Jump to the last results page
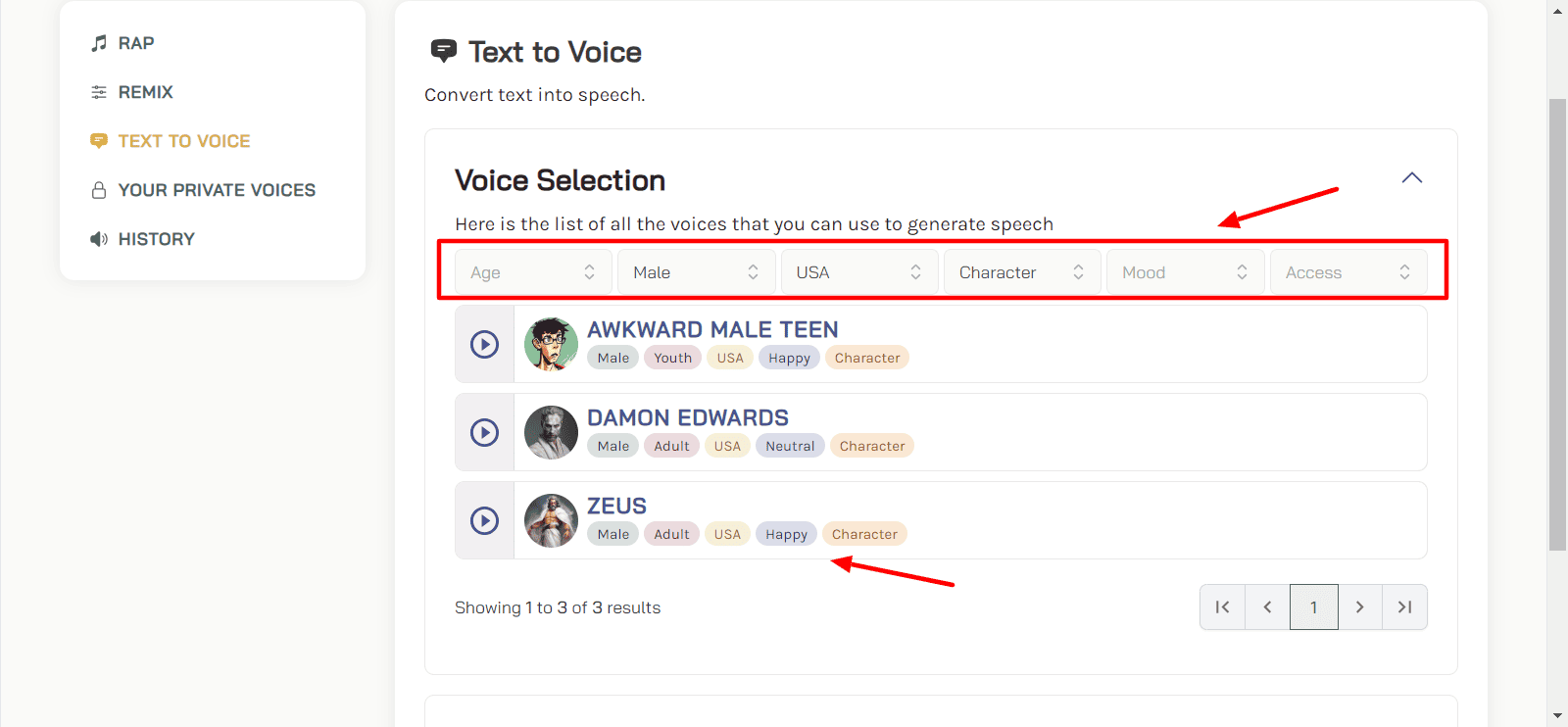This screenshot has width=1568, height=727. [1404, 607]
